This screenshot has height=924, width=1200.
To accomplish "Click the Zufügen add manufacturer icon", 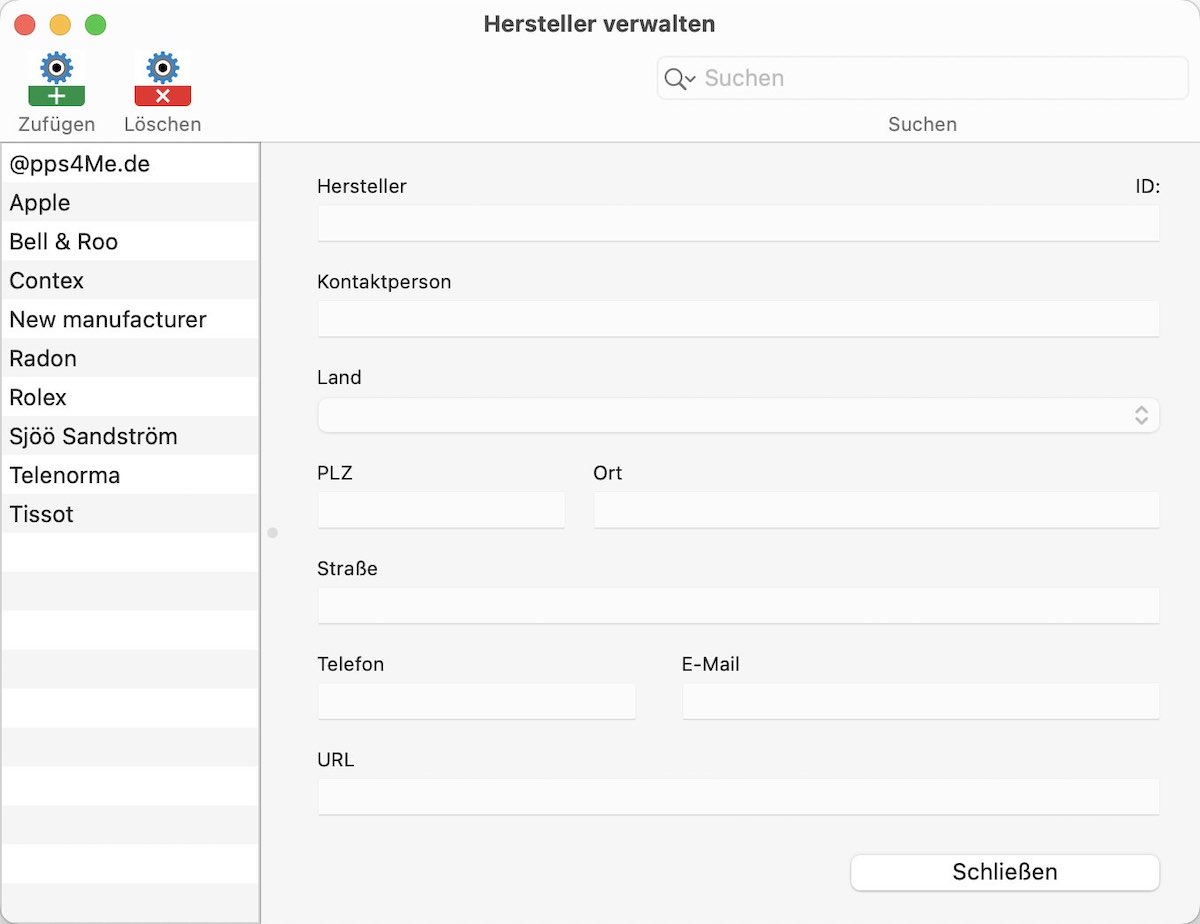I will point(56,79).
